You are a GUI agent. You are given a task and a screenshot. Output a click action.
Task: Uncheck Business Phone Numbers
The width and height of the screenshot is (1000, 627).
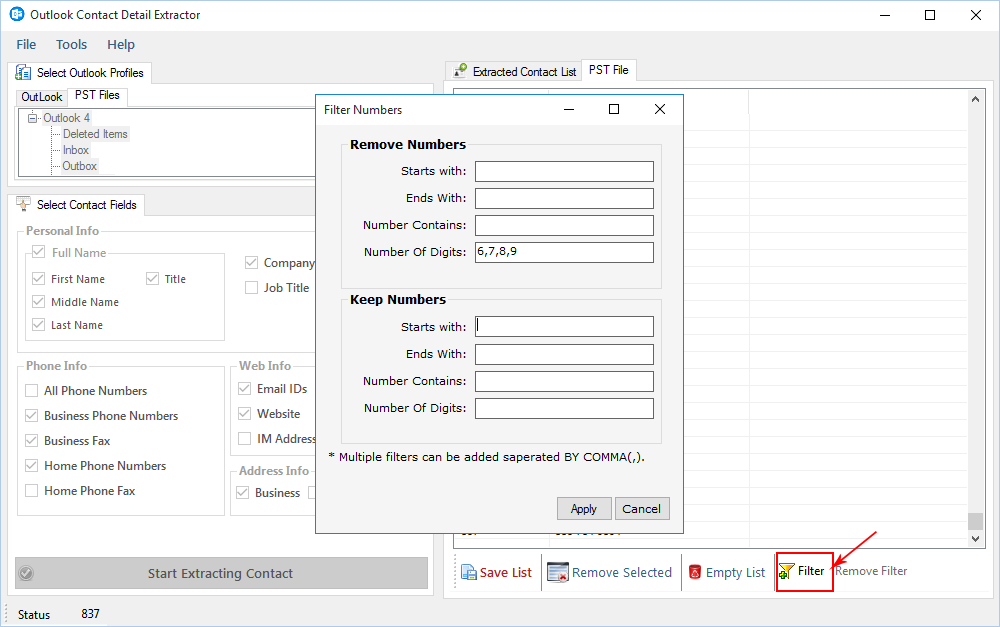pos(31,415)
